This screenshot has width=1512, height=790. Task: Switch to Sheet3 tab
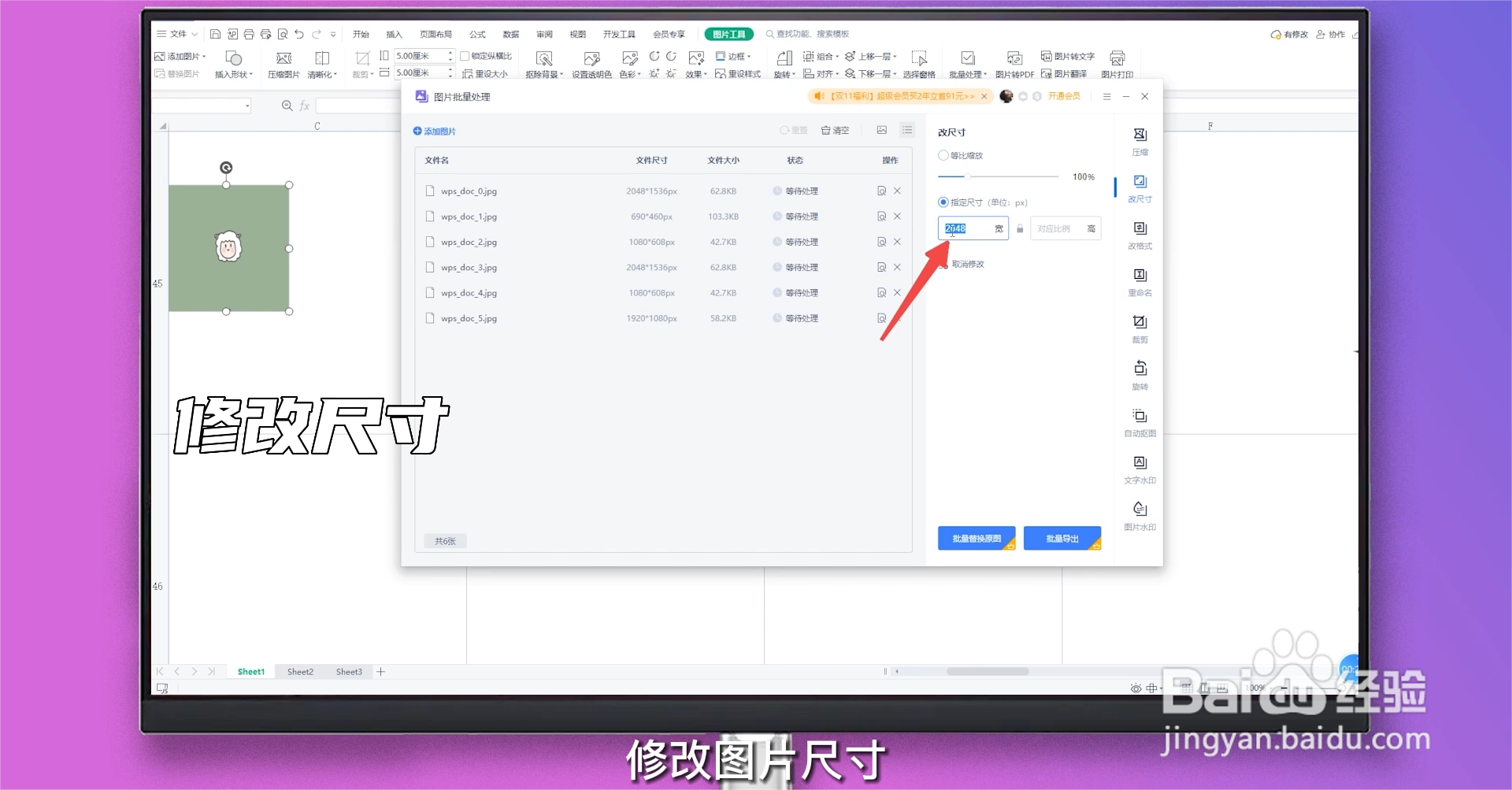[349, 672]
